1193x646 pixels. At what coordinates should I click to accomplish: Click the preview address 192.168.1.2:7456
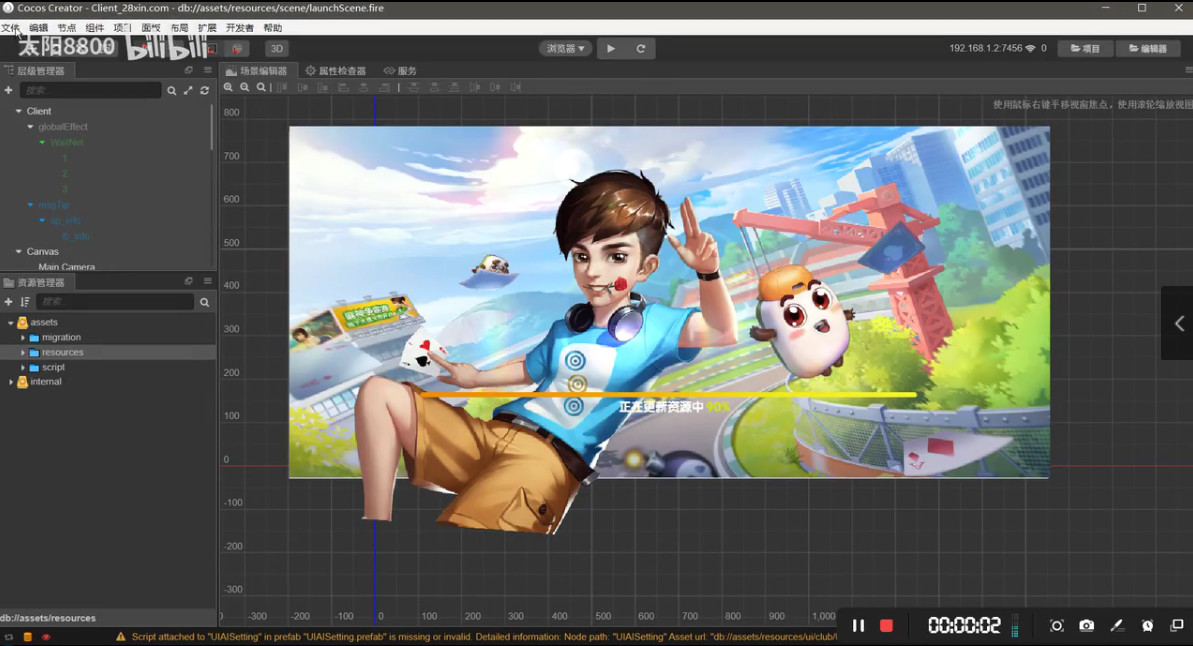(x=985, y=48)
